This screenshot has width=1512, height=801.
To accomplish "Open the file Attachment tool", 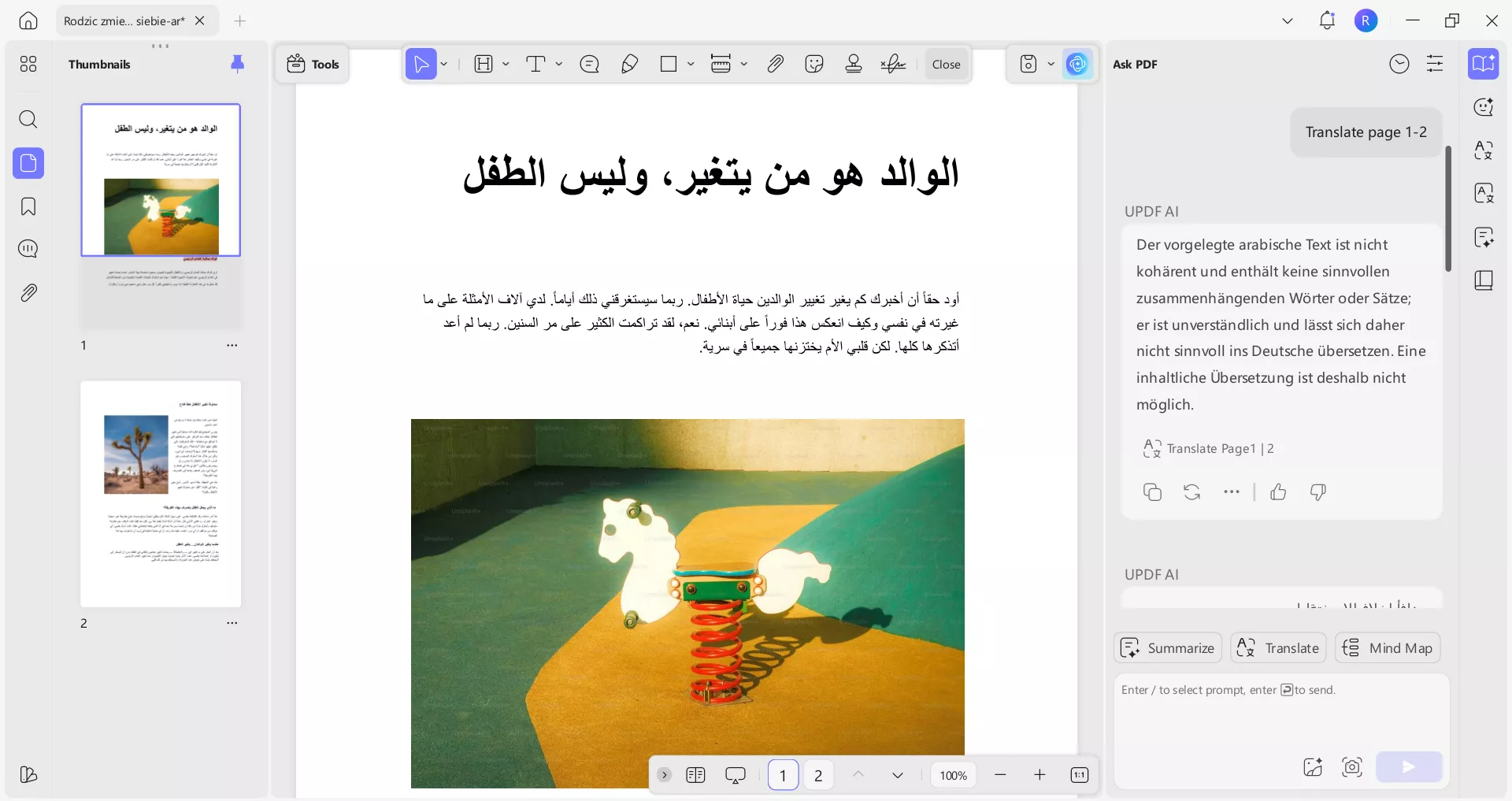I will point(776,64).
